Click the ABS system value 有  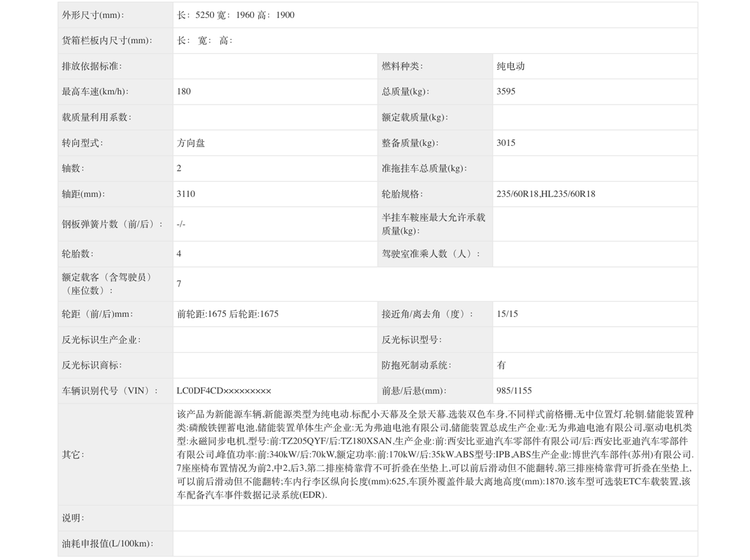[x=501, y=365]
